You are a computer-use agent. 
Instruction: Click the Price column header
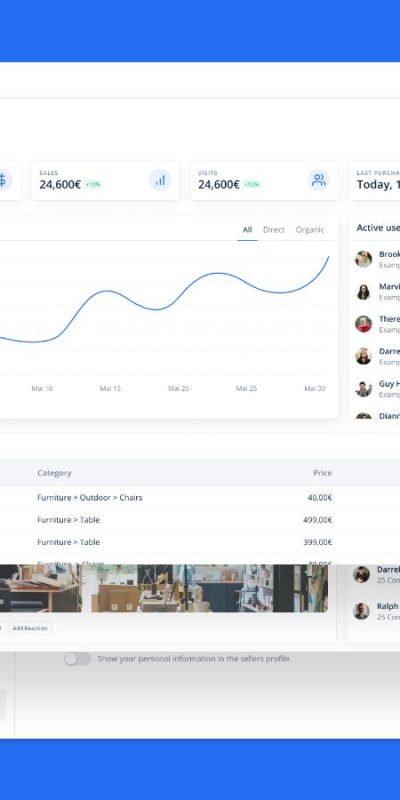click(322, 473)
